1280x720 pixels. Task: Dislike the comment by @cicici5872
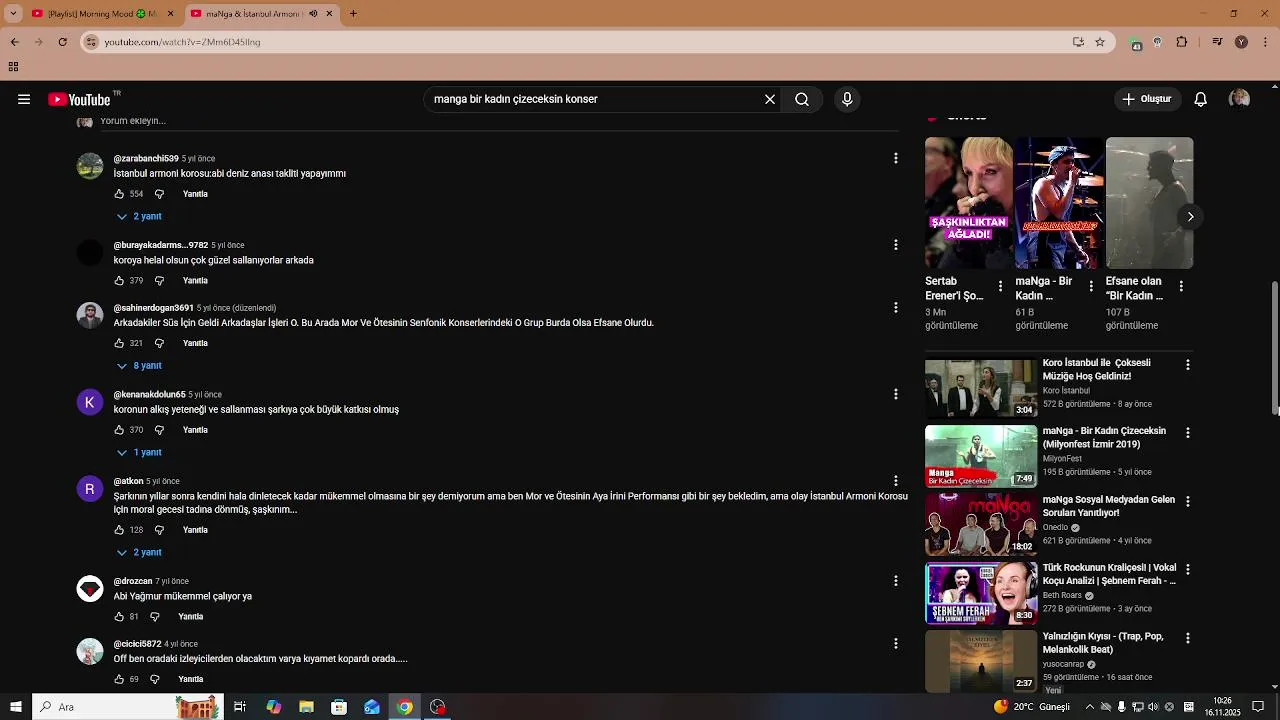pyautogui.click(x=154, y=679)
